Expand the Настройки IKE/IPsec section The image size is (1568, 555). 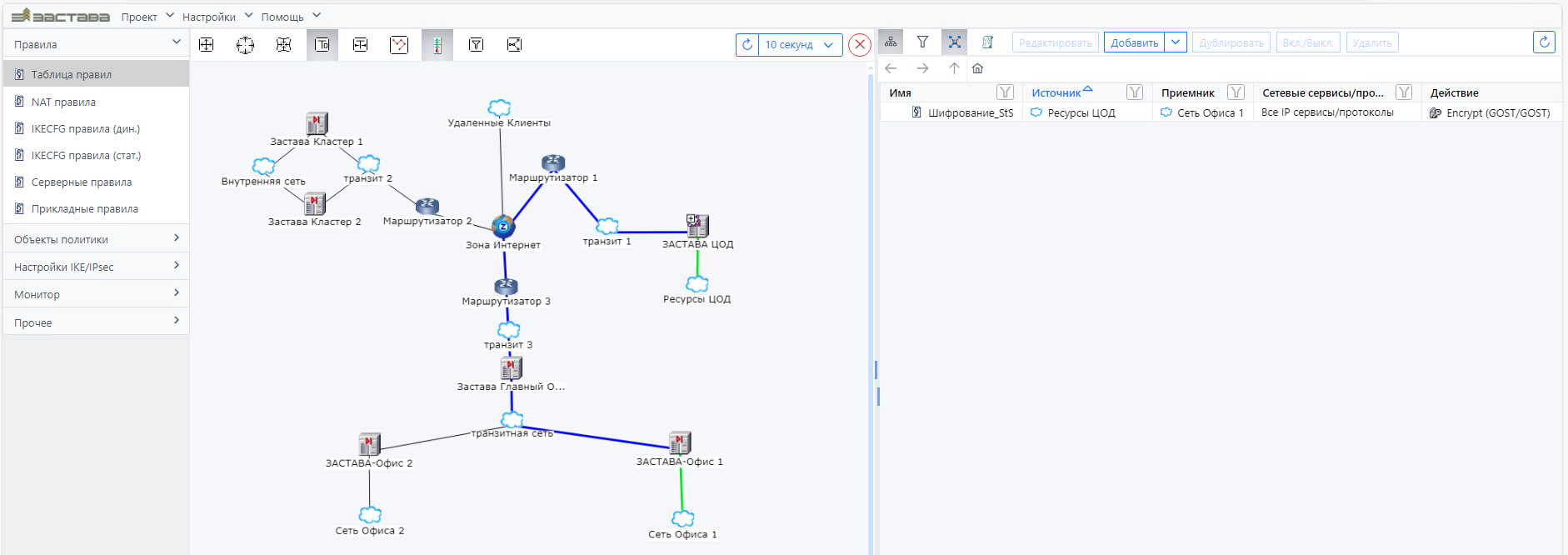[97, 267]
